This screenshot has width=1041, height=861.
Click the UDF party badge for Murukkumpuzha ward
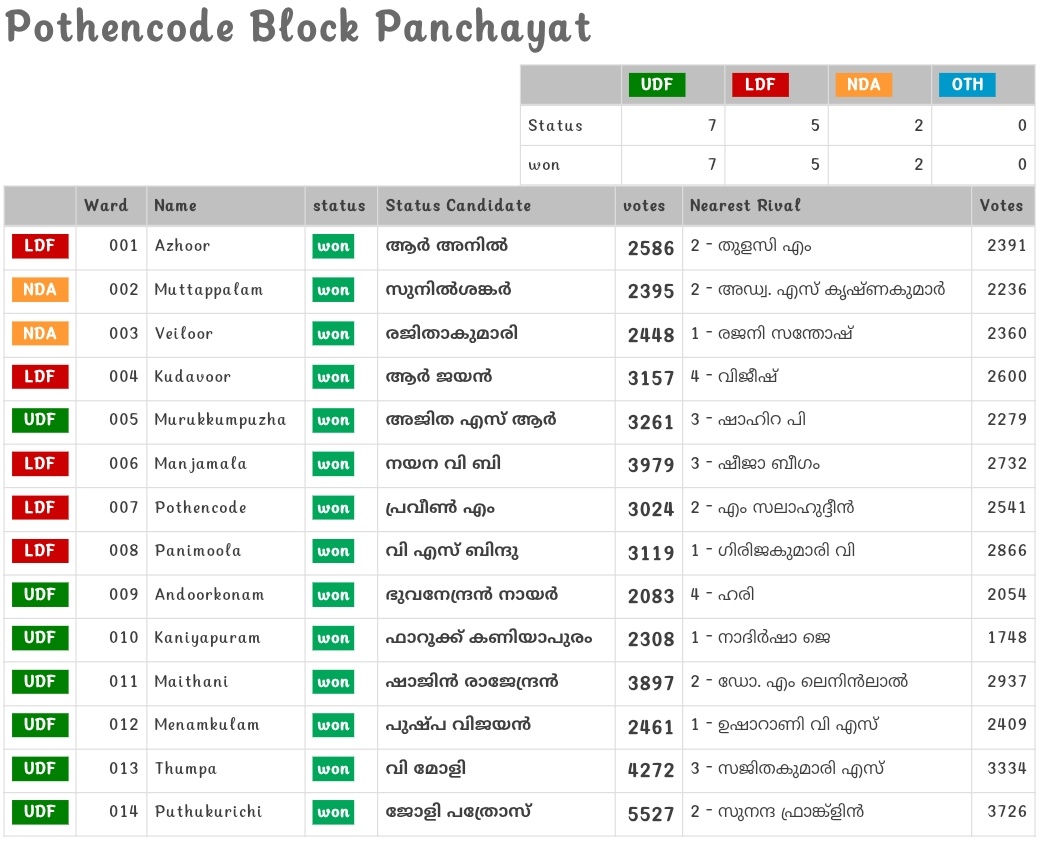(40, 420)
